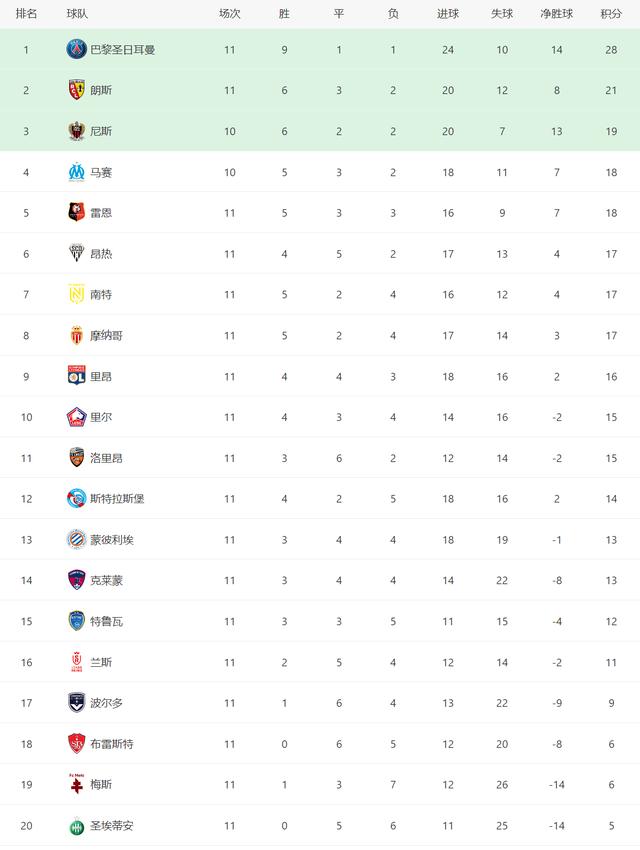Click the 进球 column header
Image resolution: width=640 pixels, height=850 pixels.
pyautogui.click(x=448, y=13)
